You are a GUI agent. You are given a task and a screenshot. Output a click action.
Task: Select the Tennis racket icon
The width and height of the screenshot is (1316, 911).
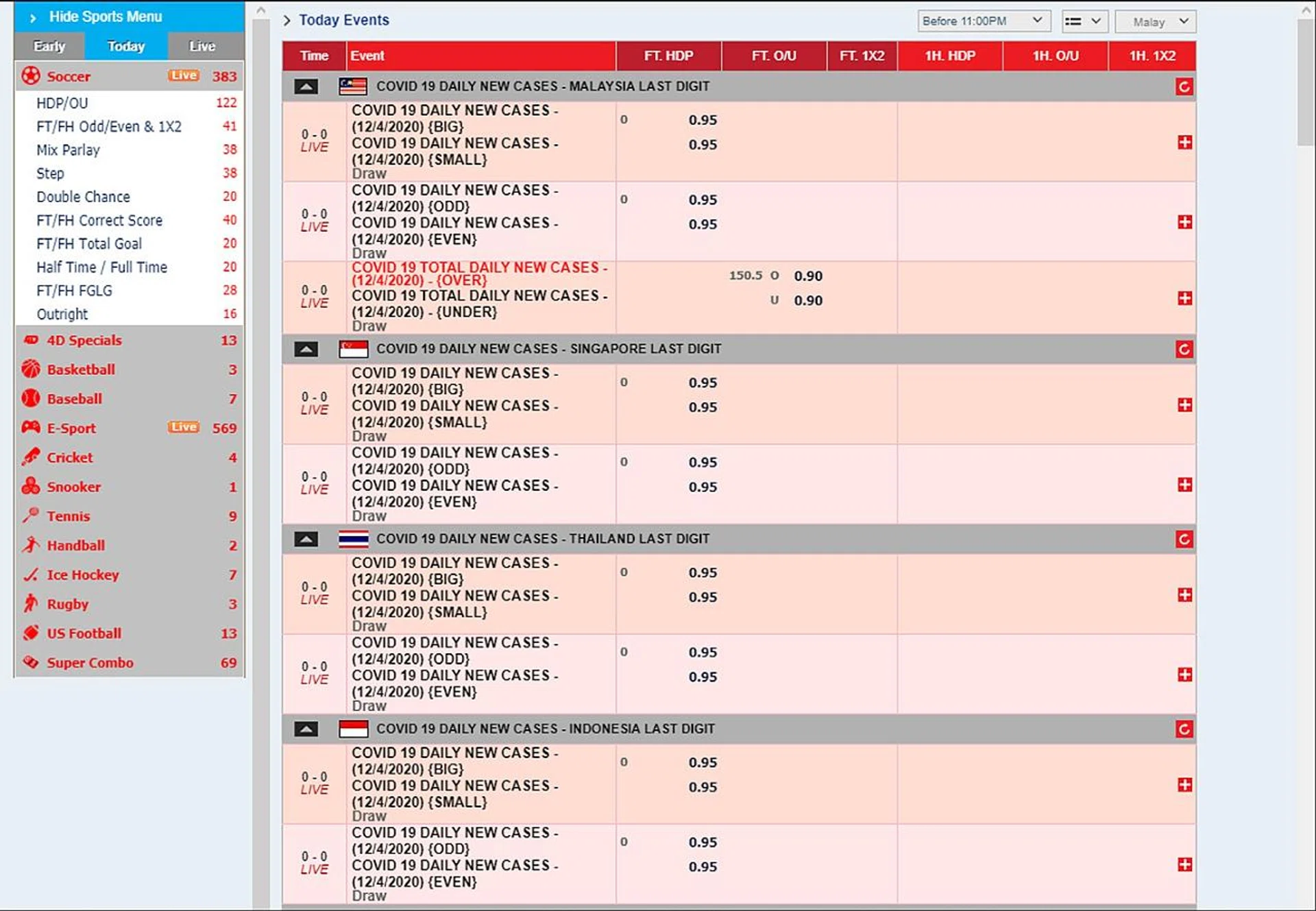[31, 515]
